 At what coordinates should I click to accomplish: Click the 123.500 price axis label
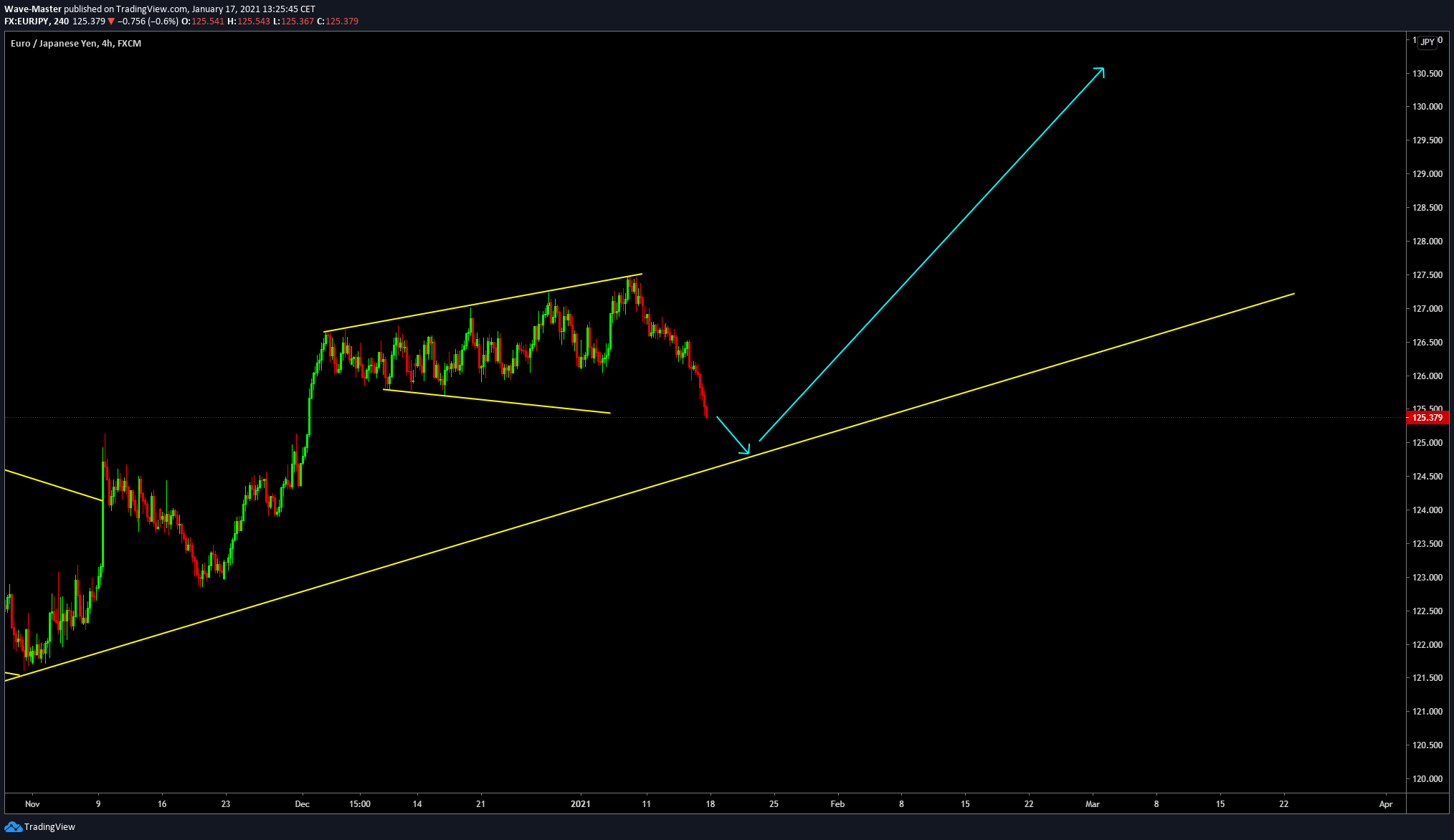[x=1427, y=544]
